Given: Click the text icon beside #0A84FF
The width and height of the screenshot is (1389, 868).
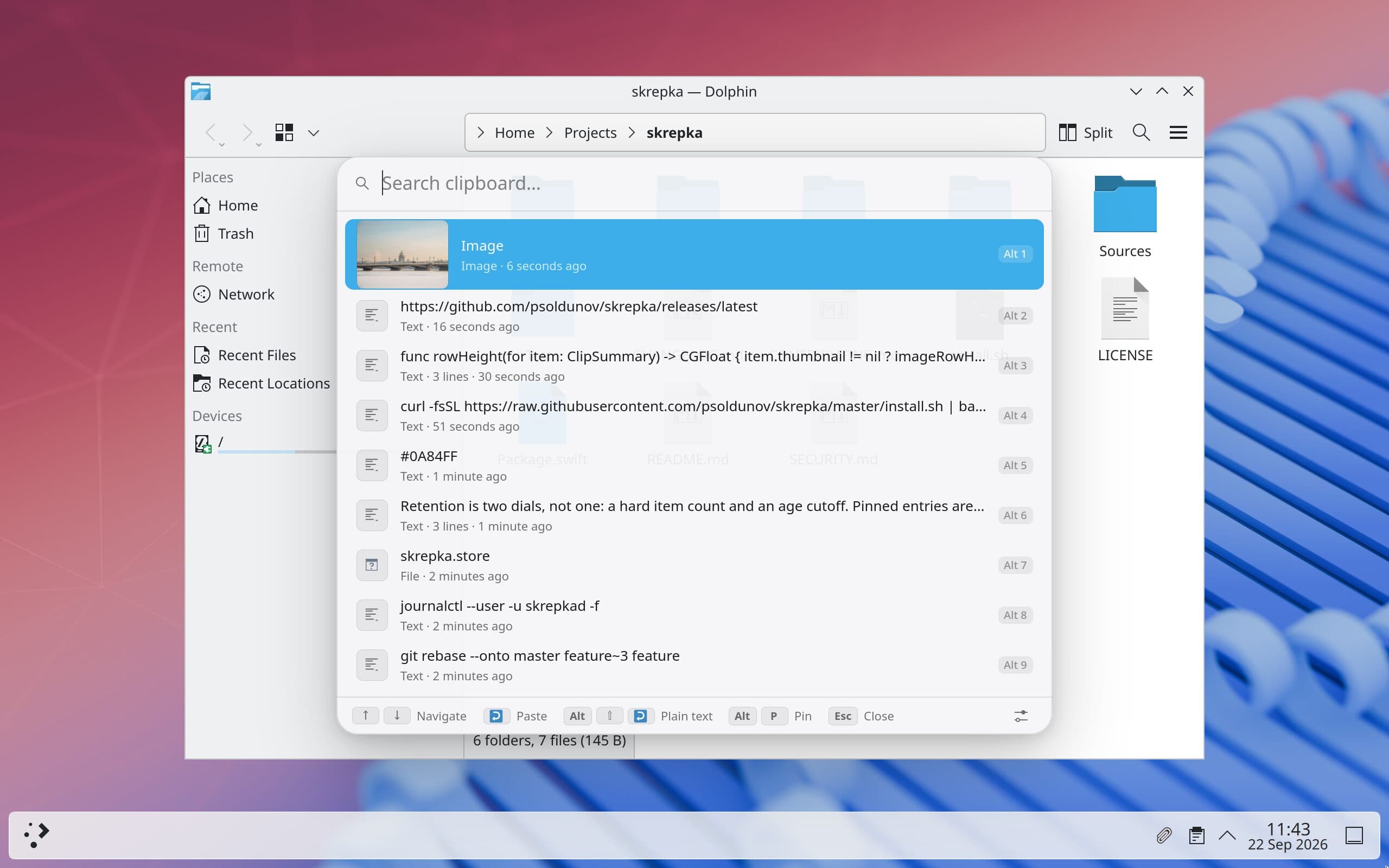Looking at the screenshot, I should pos(372,465).
